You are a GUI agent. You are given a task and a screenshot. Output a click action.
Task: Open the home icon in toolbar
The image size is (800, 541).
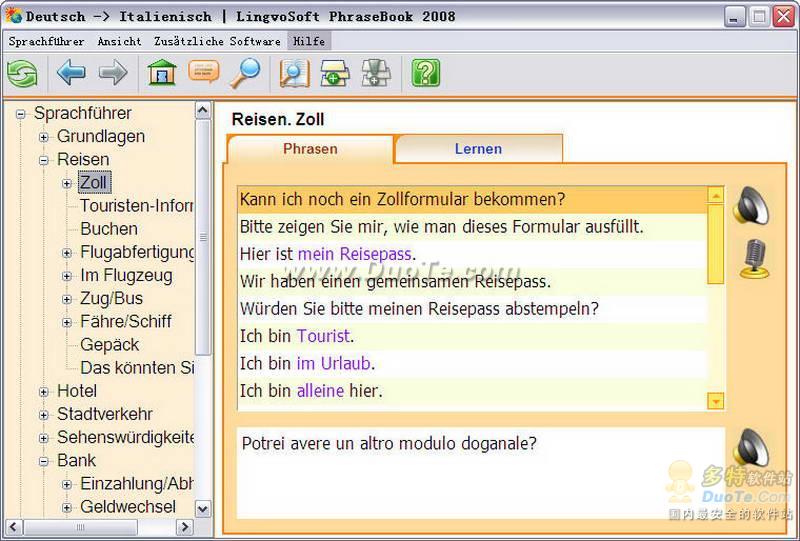pyautogui.click(x=162, y=72)
